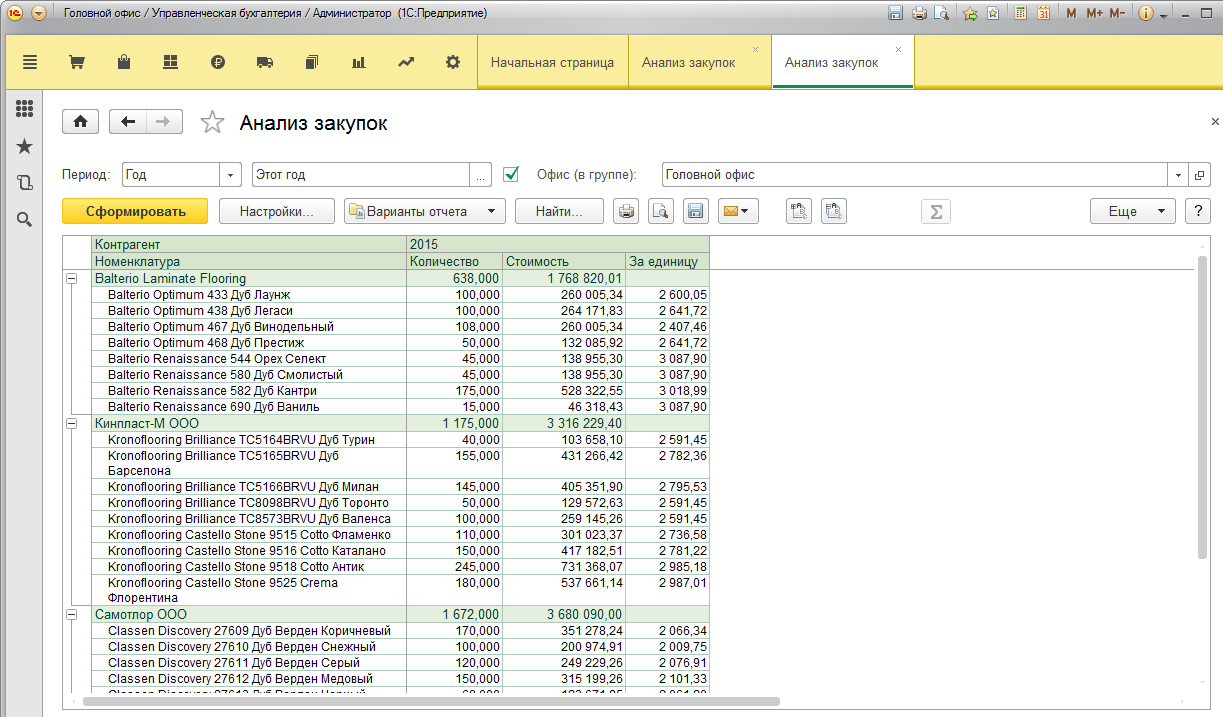Navigate back with the left arrow

coord(128,122)
